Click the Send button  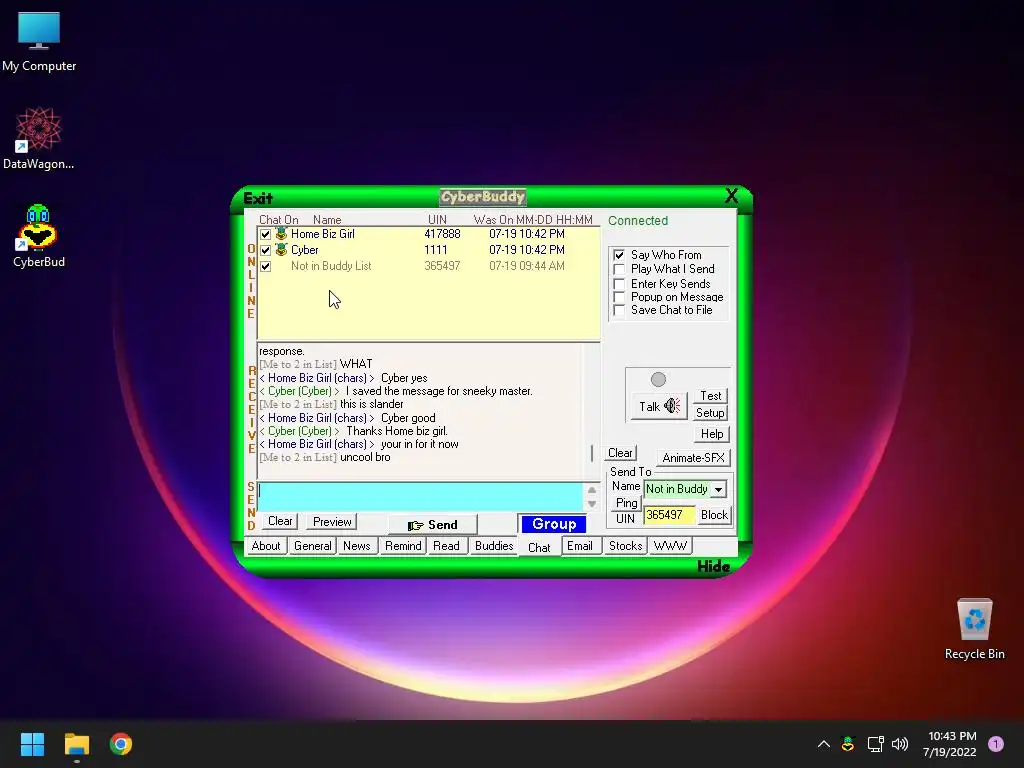tap(432, 525)
